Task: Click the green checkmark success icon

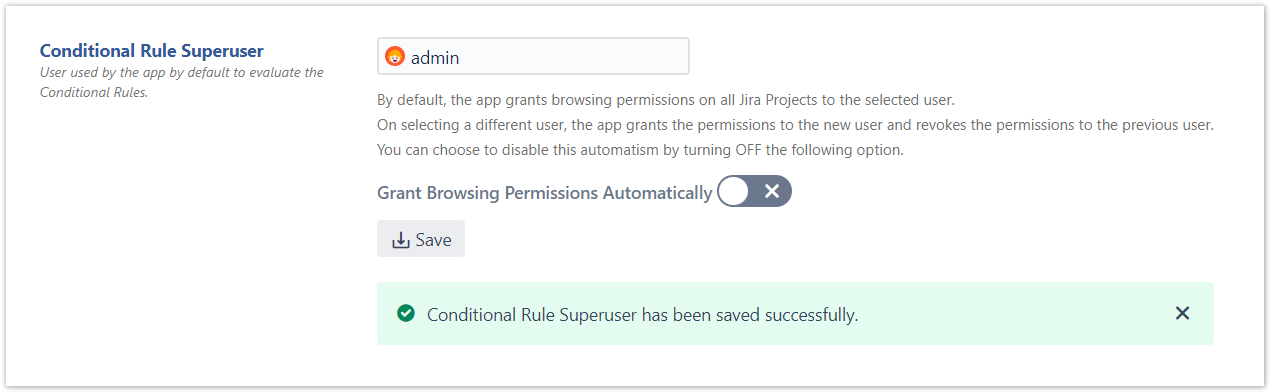Action: click(406, 314)
